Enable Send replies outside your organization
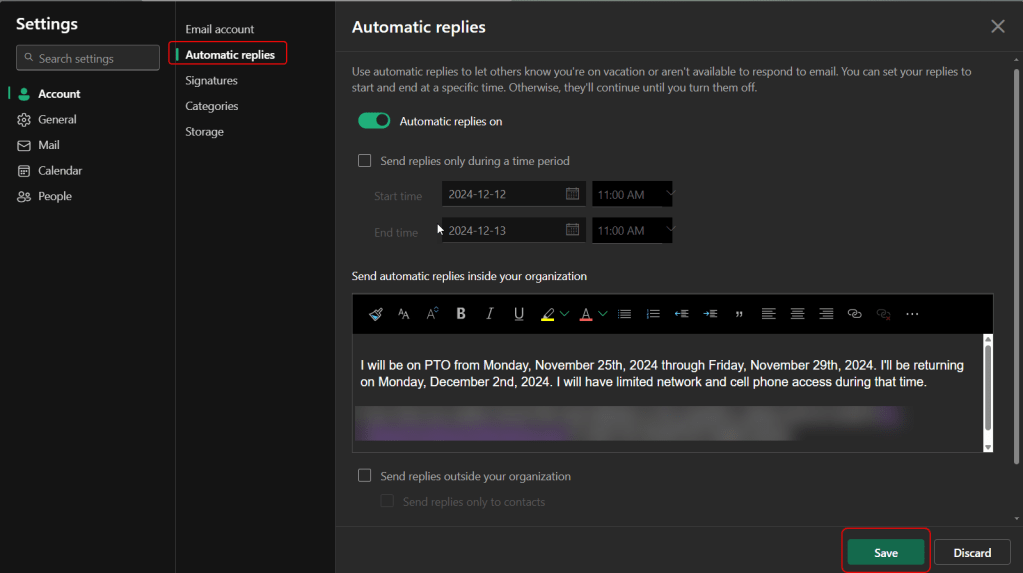Screen dimensions: 1023x573 [x=365, y=476]
